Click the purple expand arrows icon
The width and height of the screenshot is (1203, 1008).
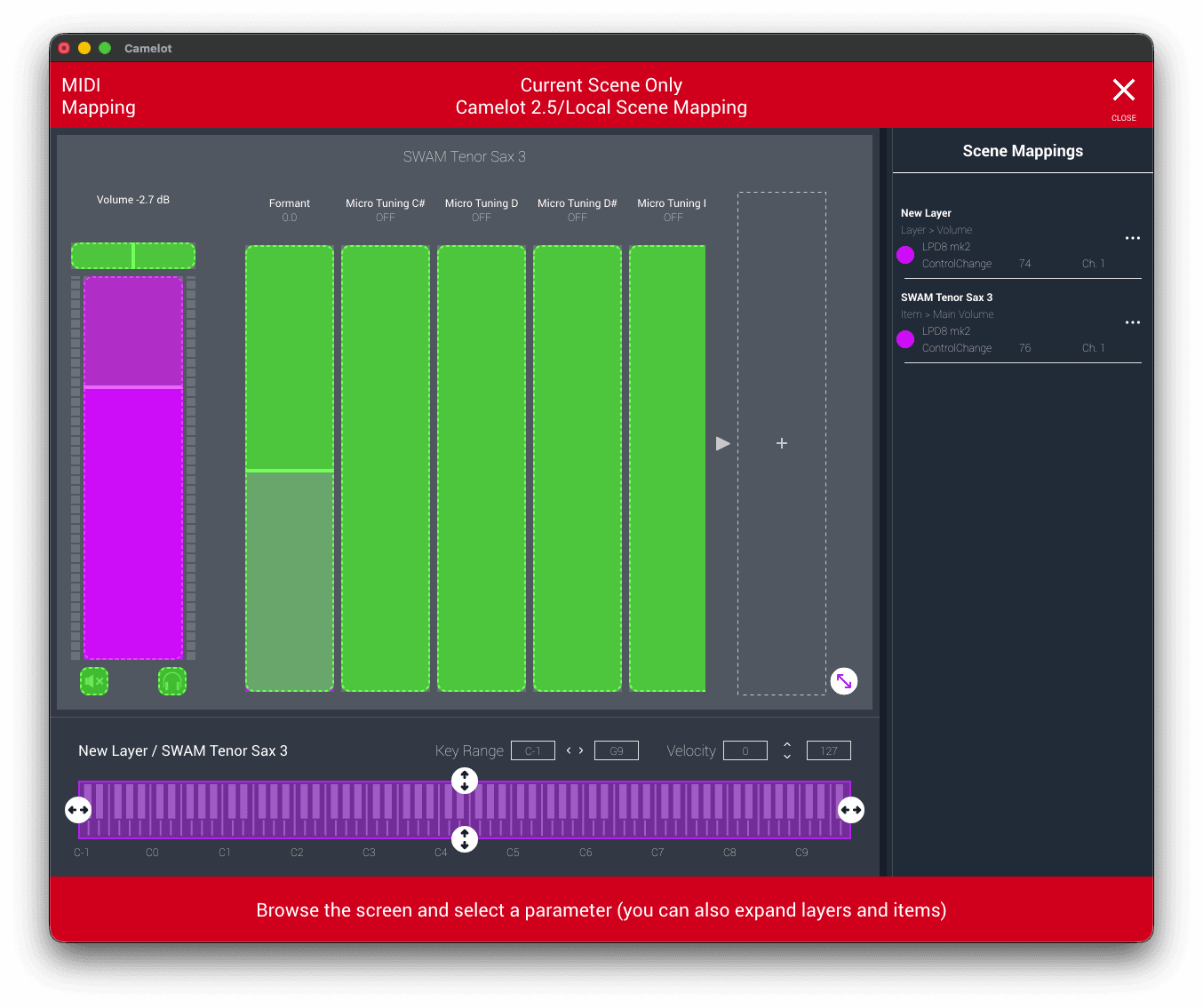pos(843,681)
